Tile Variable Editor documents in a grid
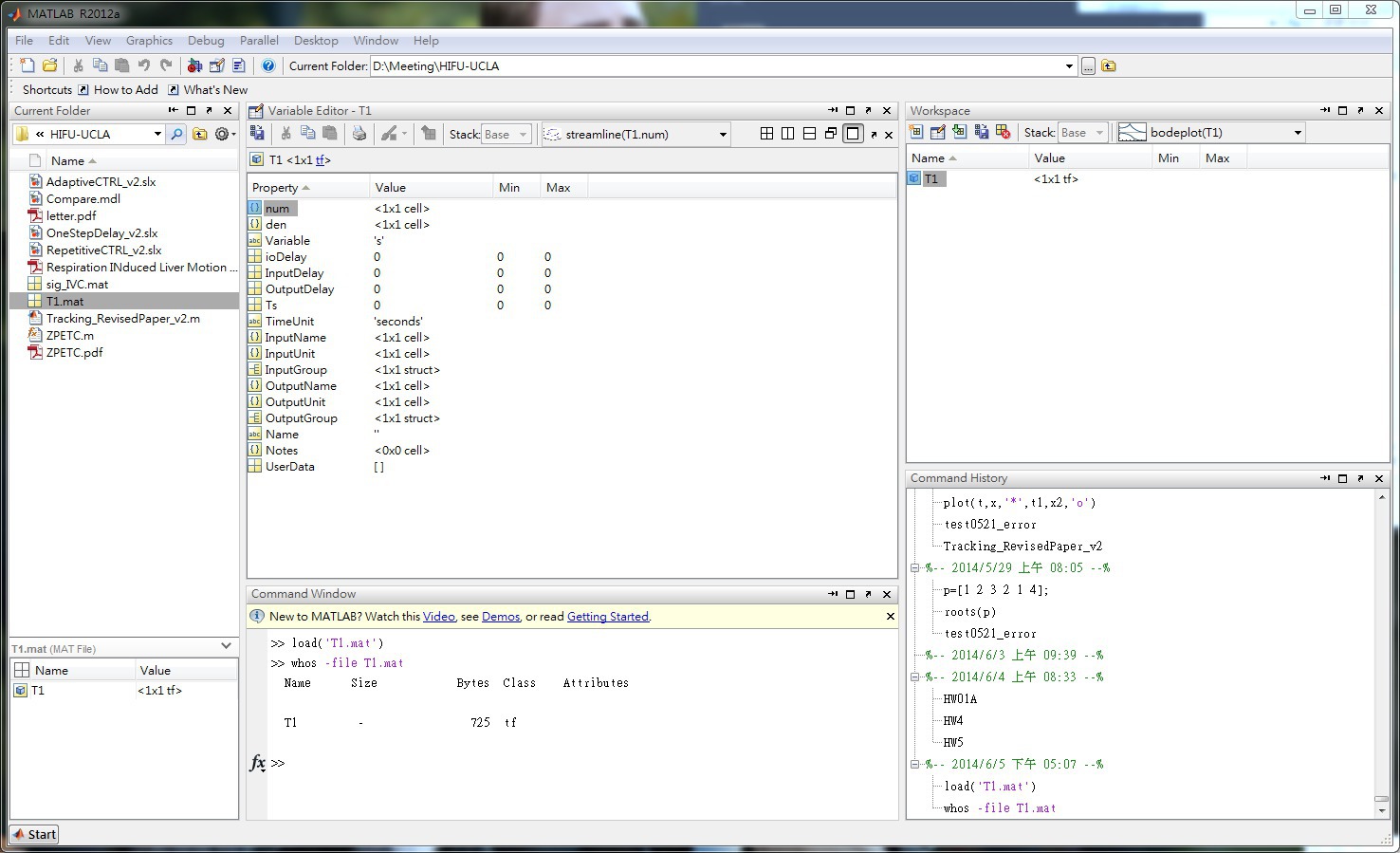Image resolution: width=1400 pixels, height=853 pixels. 766,134
